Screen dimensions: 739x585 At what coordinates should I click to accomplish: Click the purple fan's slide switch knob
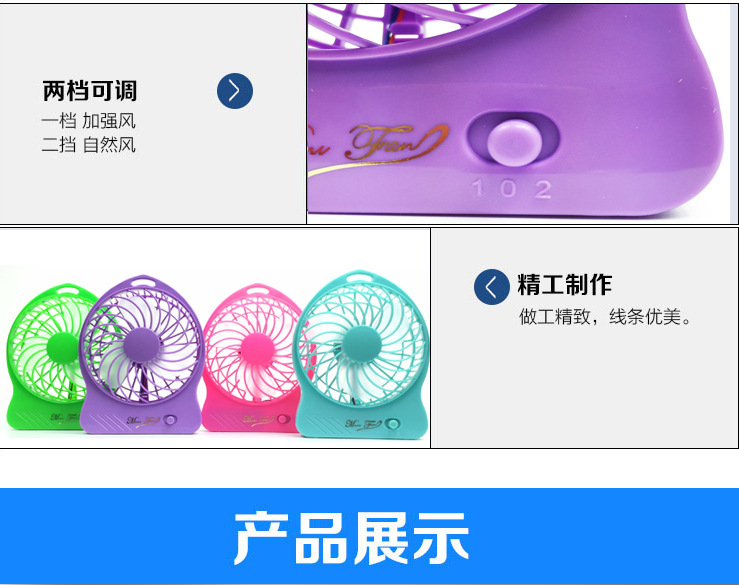click(515, 143)
